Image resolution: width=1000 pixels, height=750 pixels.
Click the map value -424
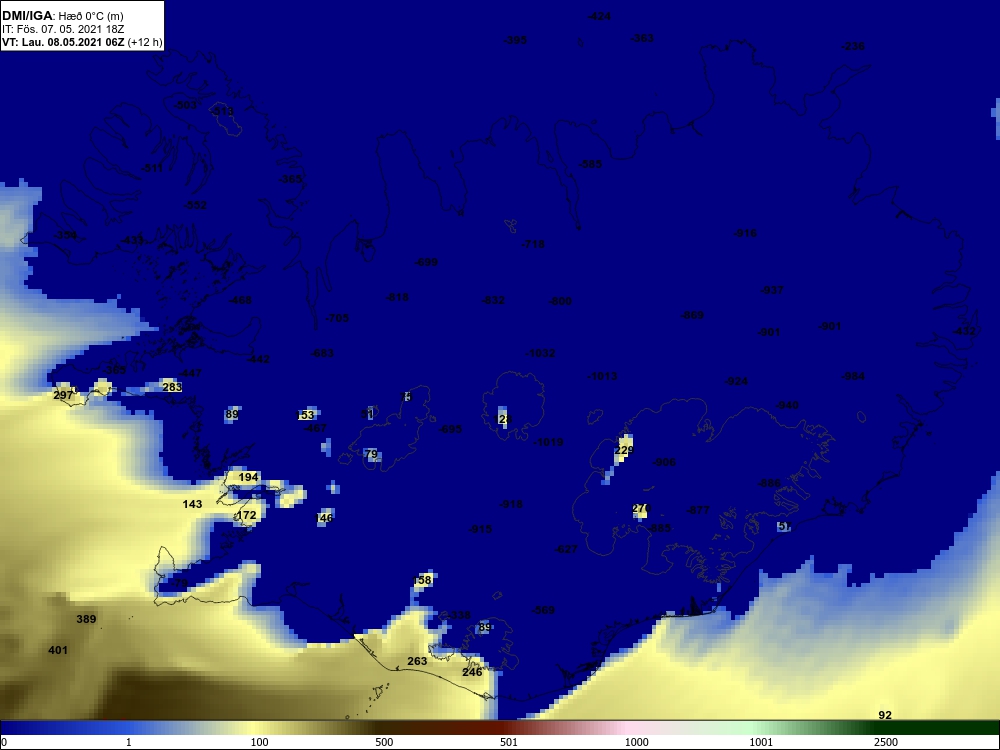[599, 17]
